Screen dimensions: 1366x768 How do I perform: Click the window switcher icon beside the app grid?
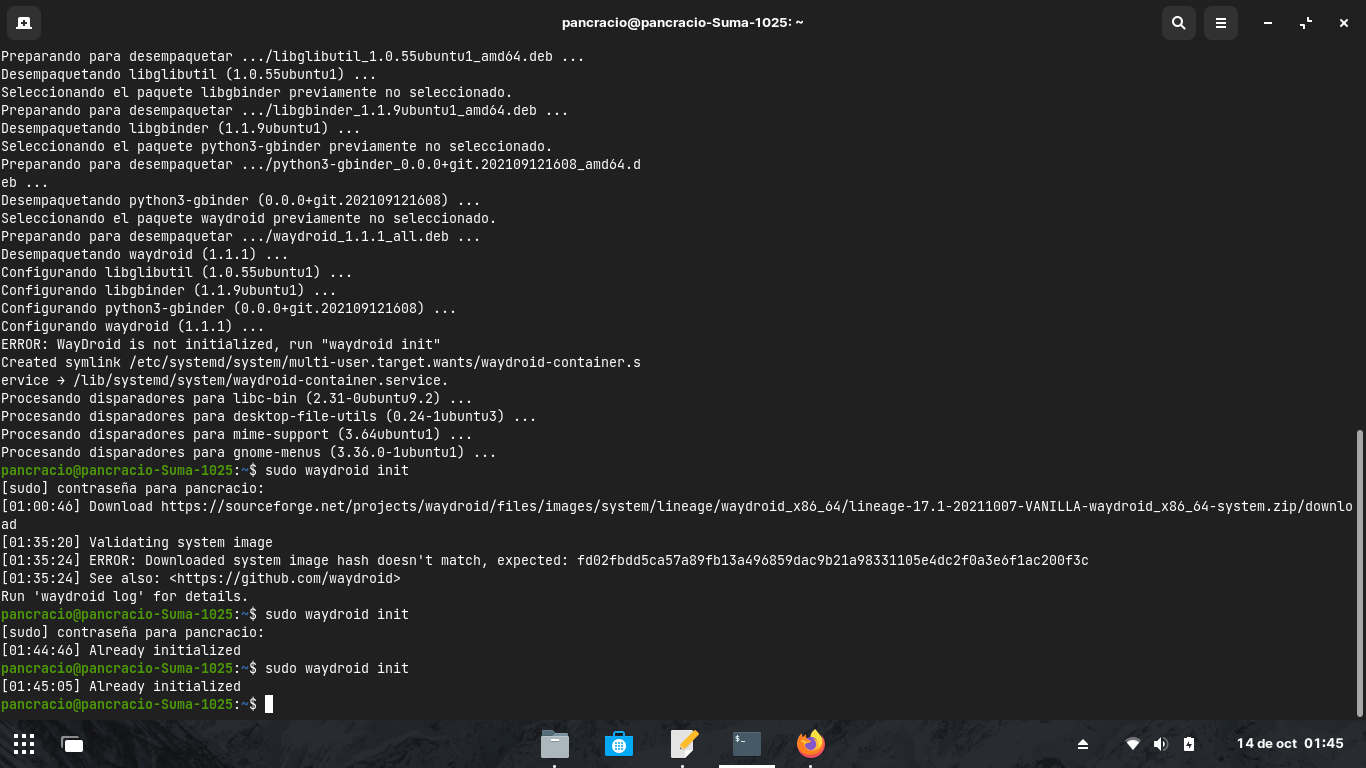coord(71,744)
